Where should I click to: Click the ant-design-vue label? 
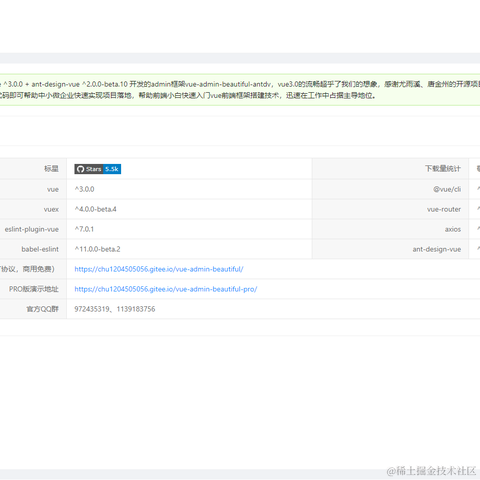point(437,249)
